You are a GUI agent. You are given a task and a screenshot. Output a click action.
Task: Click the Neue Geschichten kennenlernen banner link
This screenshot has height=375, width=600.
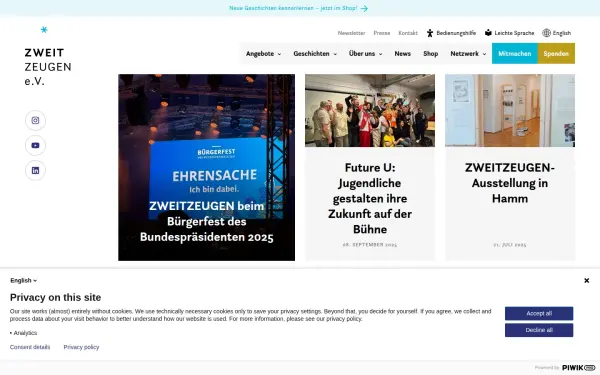(x=293, y=8)
